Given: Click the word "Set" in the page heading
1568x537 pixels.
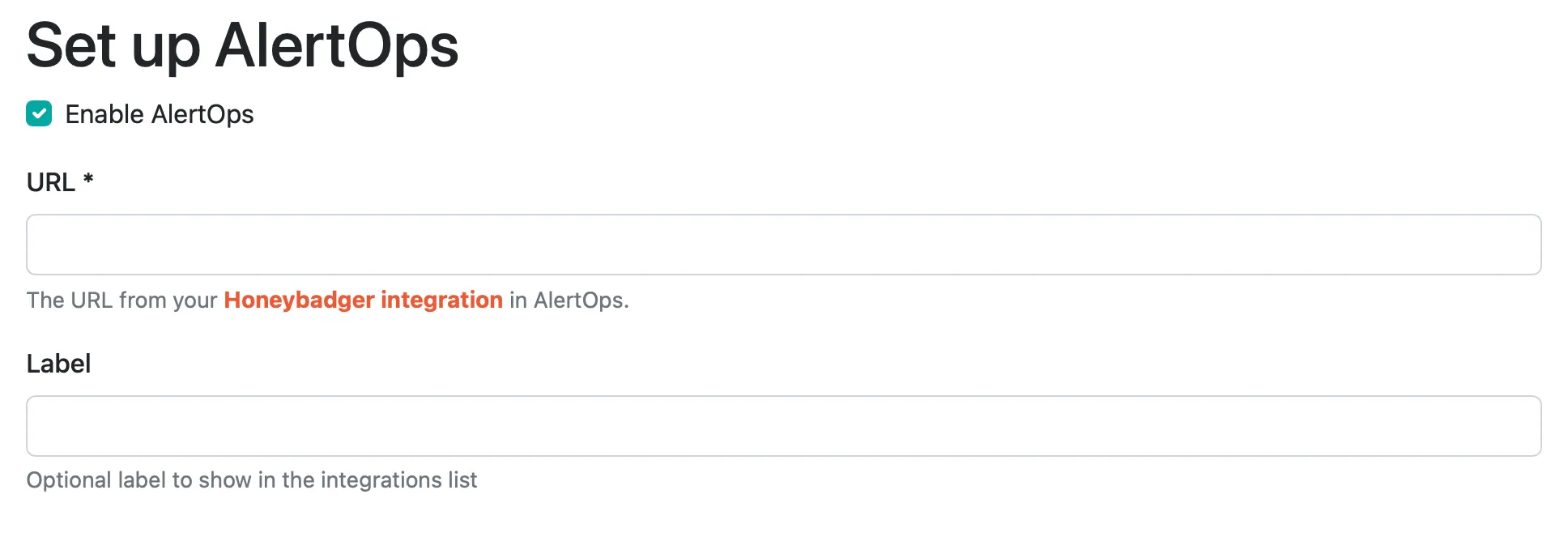Looking at the screenshot, I should tap(71, 45).
